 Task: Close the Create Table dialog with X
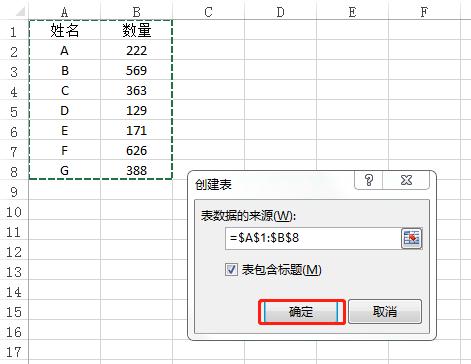click(x=406, y=180)
